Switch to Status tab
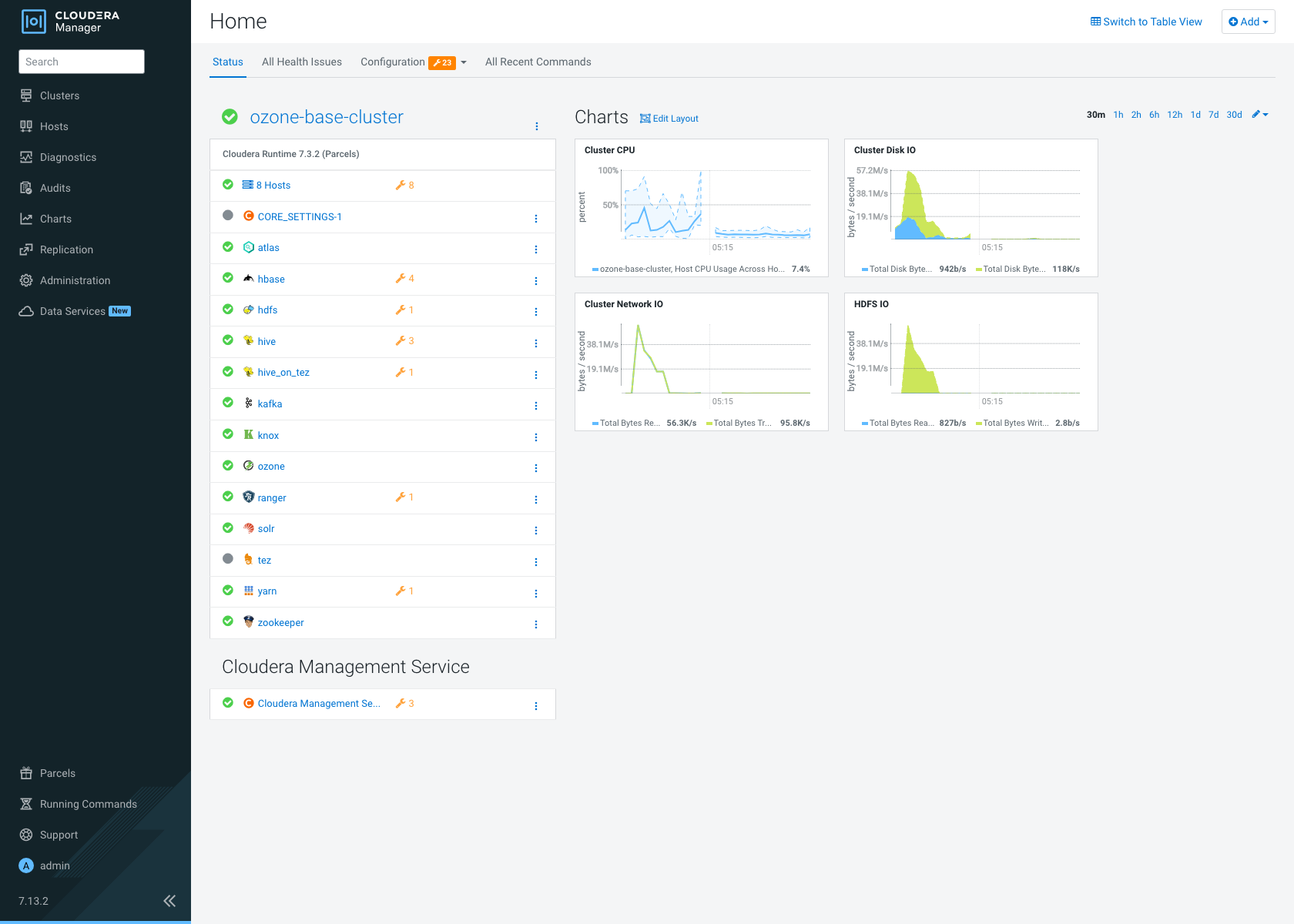The height and width of the screenshot is (924, 1294). pyautogui.click(x=228, y=62)
